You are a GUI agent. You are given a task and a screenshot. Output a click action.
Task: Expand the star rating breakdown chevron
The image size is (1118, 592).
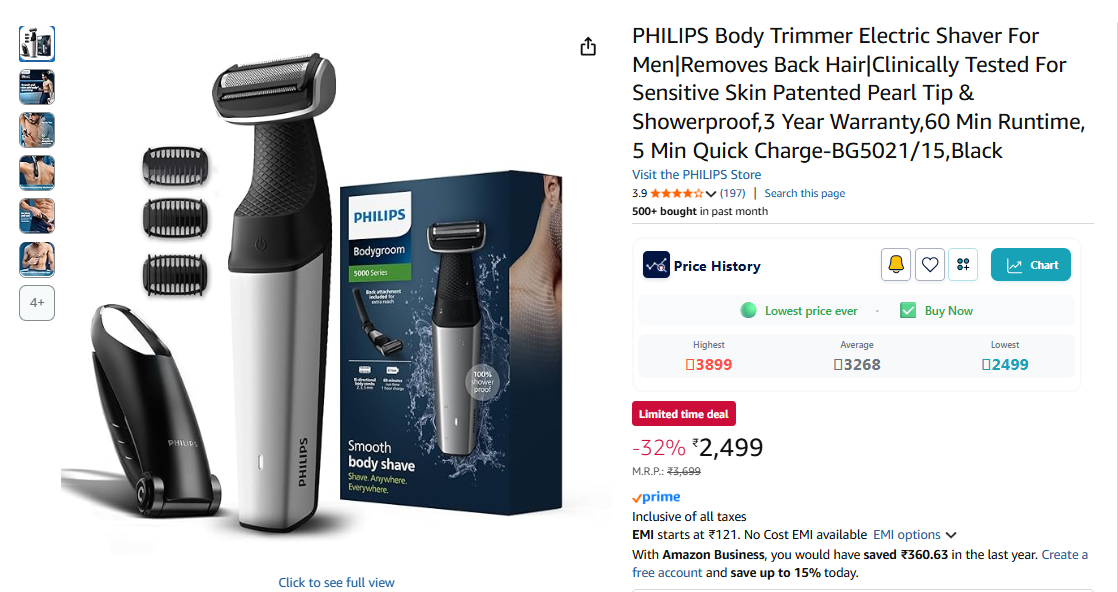pos(710,193)
